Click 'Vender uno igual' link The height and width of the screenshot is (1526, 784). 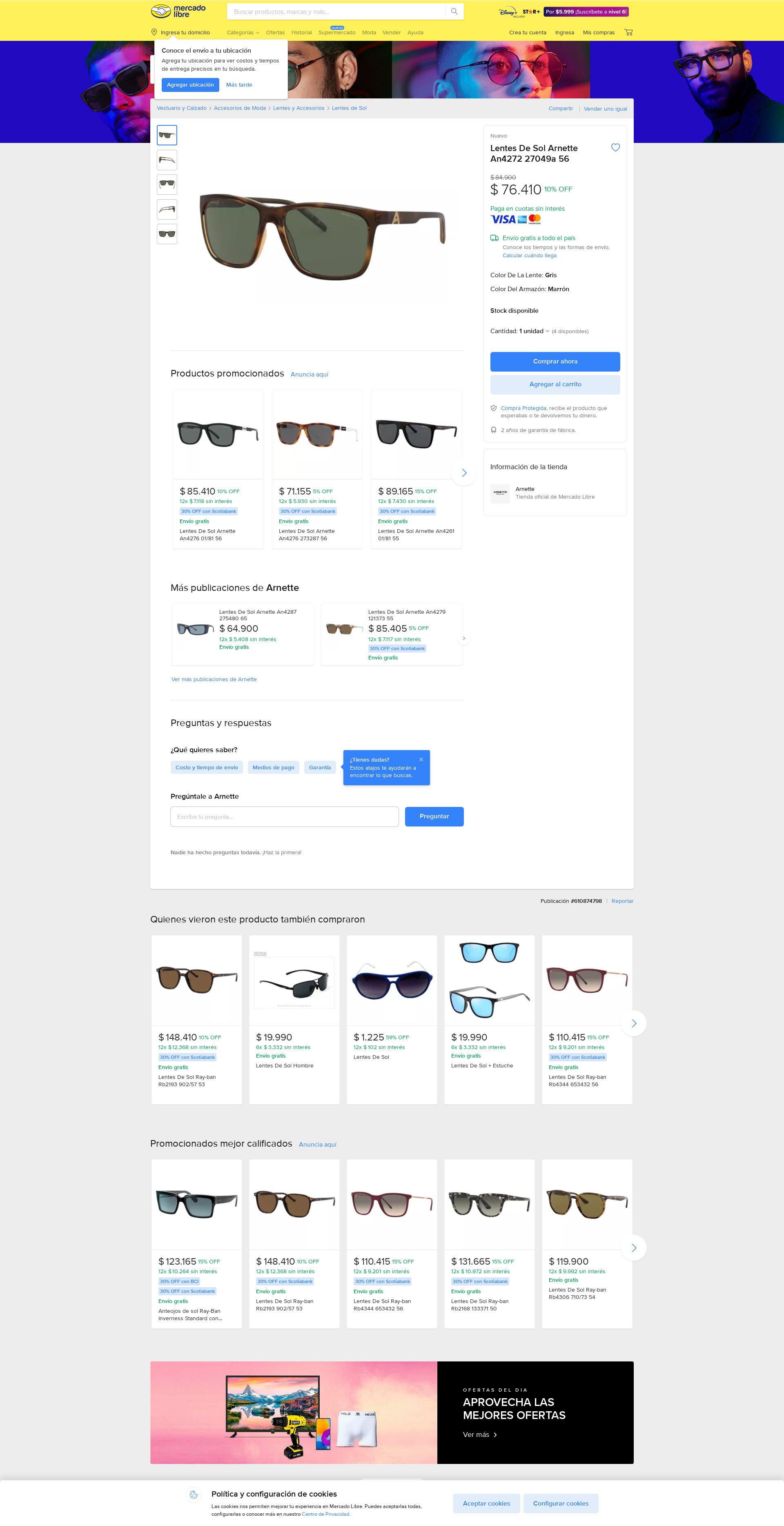605,109
